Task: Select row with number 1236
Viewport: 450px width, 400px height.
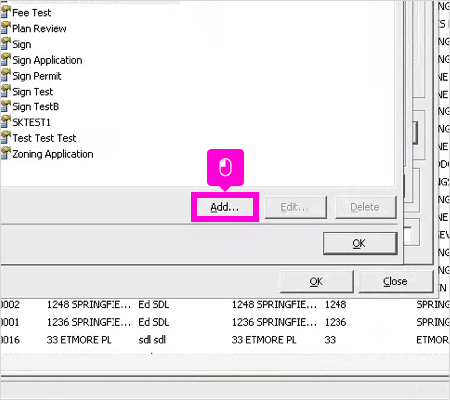Action: [225, 322]
